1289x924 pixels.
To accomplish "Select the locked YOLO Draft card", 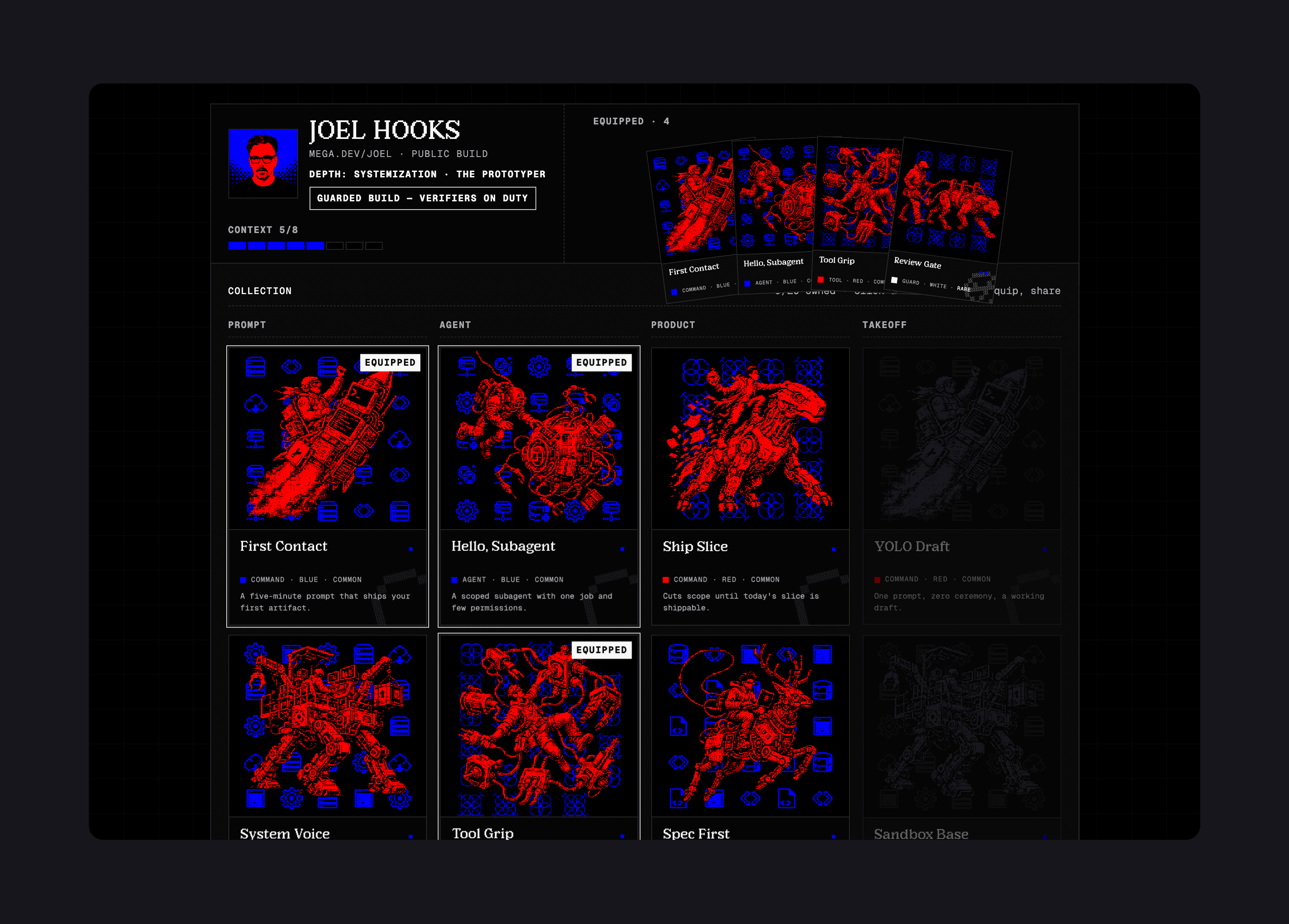I will [x=962, y=486].
